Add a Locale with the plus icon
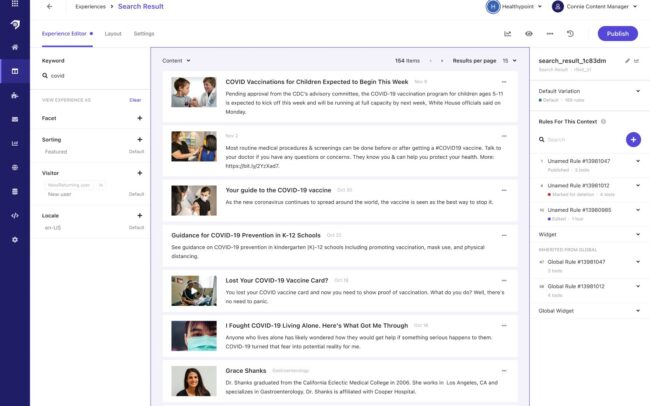 tap(139, 215)
